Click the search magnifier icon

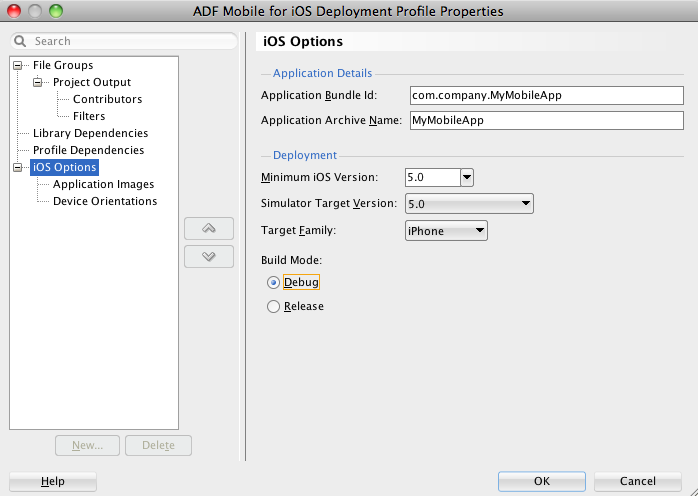tap(20, 41)
